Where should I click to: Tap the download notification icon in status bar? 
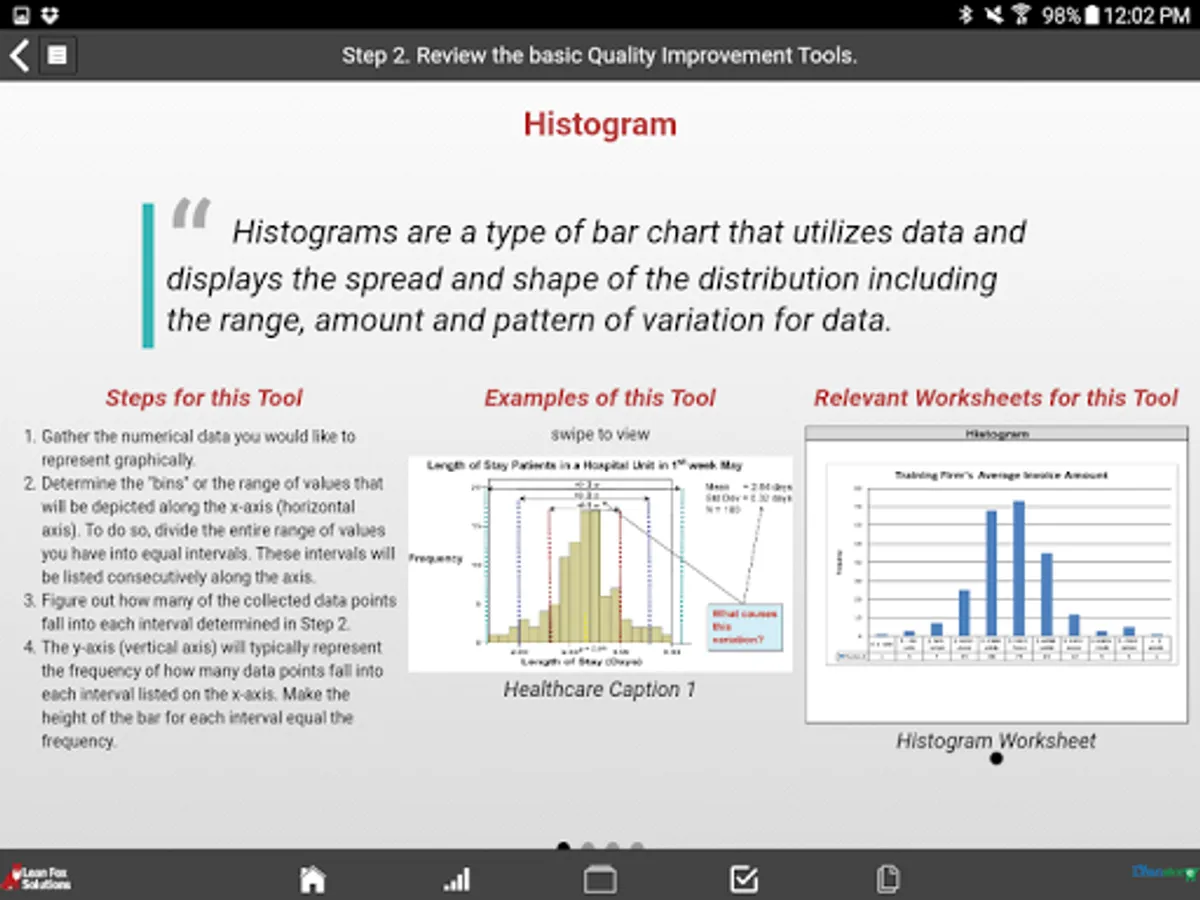[x=50, y=15]
